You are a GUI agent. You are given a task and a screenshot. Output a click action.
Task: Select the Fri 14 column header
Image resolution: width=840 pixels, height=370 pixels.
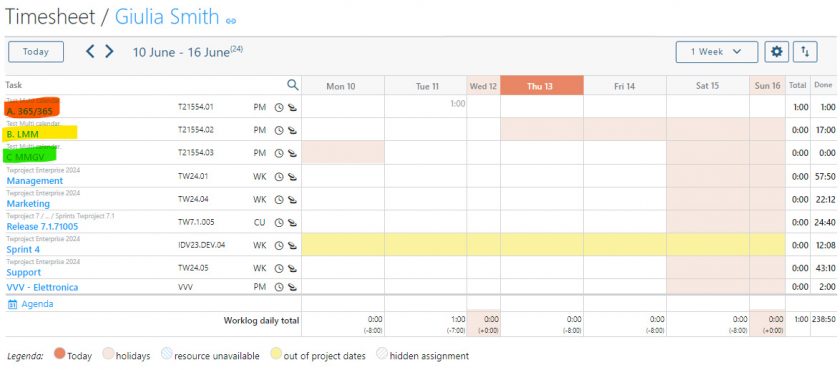click(625, 86)
